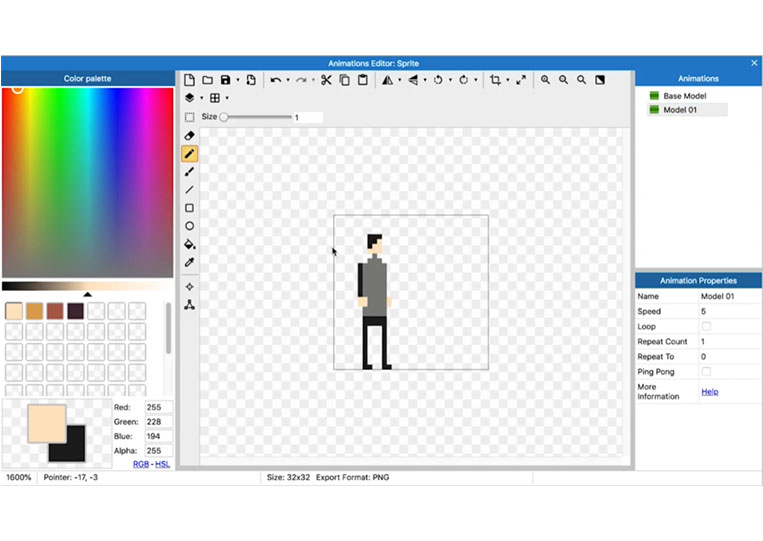Copy the selection
Viewport: 763px width, 541px height.
coord(345,80)
